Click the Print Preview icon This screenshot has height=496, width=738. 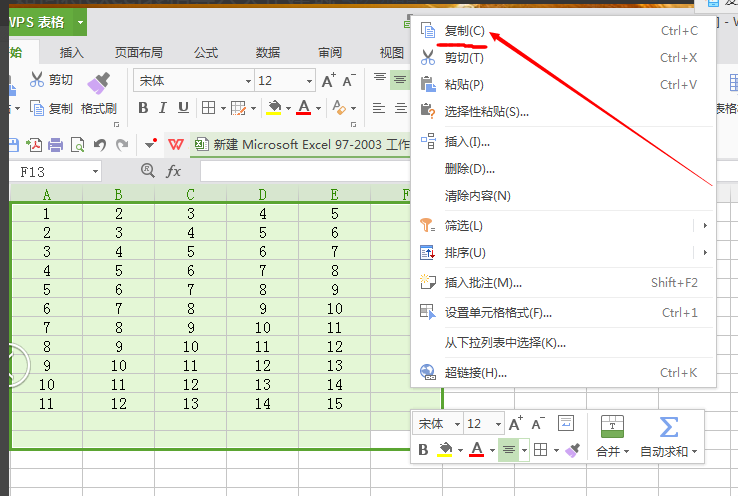[x=77, y=144]
